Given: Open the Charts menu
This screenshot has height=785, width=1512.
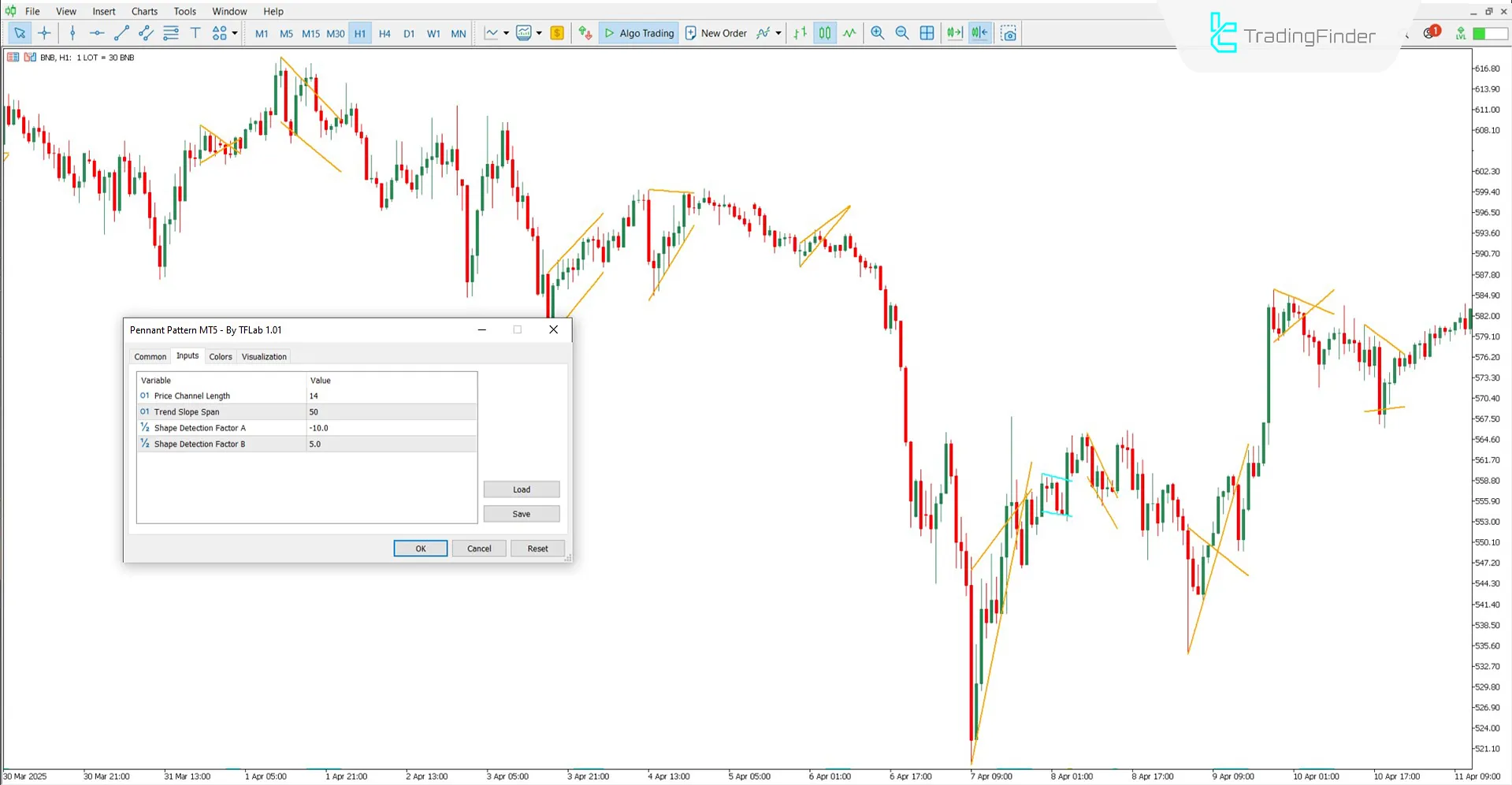Looking at the screenshot, I should [144, 11].
